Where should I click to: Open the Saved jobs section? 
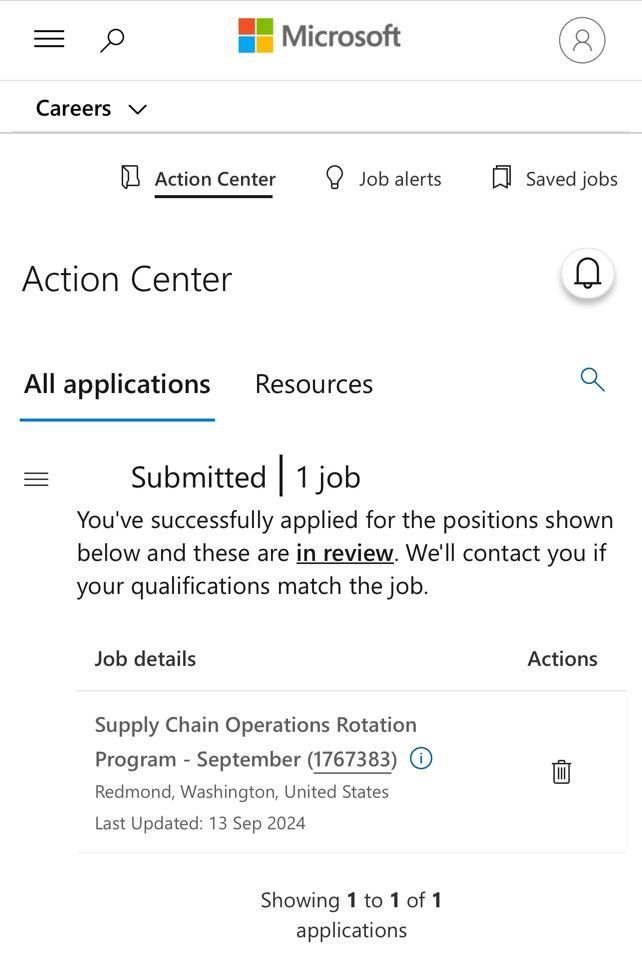pos(571,179)
